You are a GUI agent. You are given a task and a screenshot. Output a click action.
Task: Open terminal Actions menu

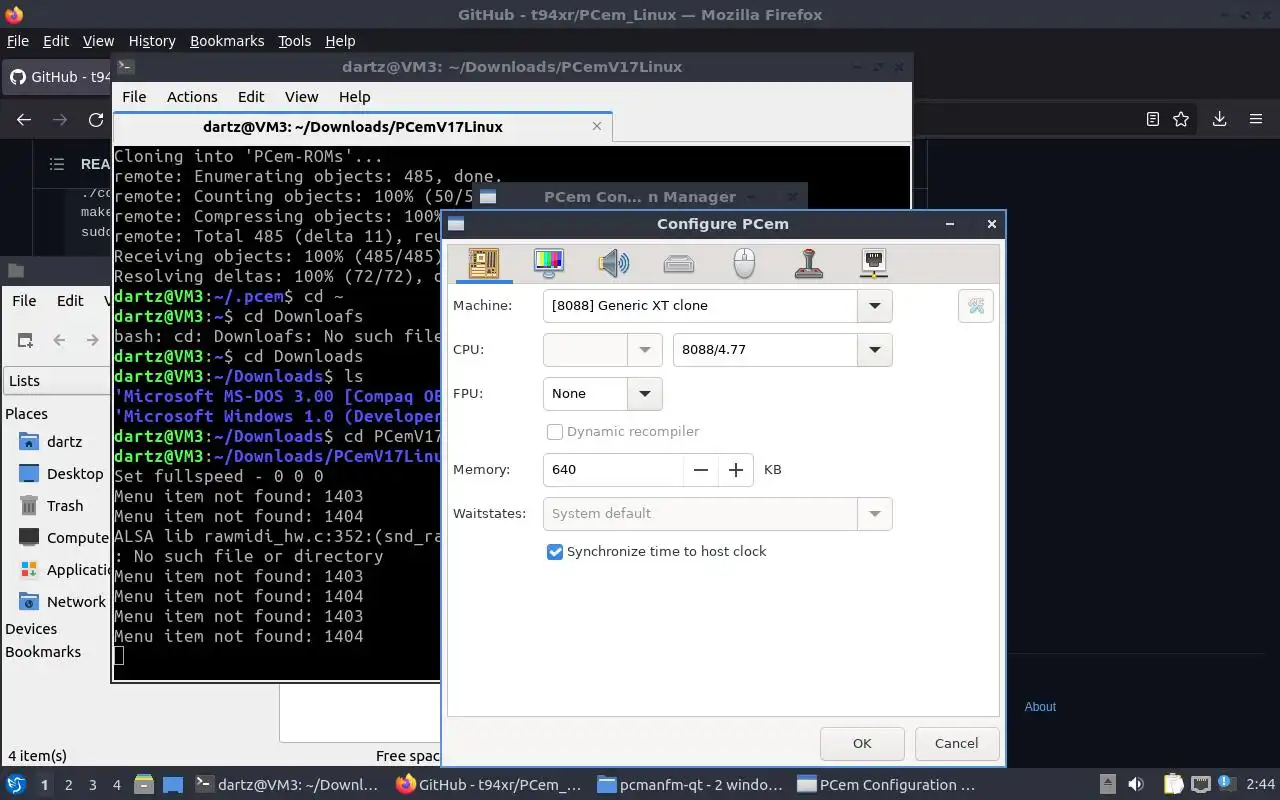192,97
